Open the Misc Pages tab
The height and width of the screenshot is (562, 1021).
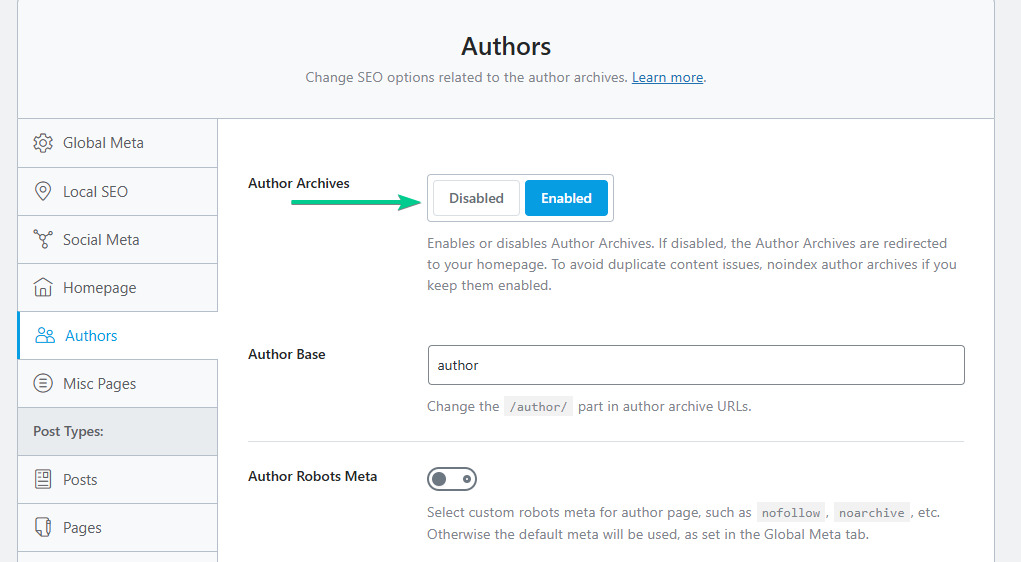point(99,383)
